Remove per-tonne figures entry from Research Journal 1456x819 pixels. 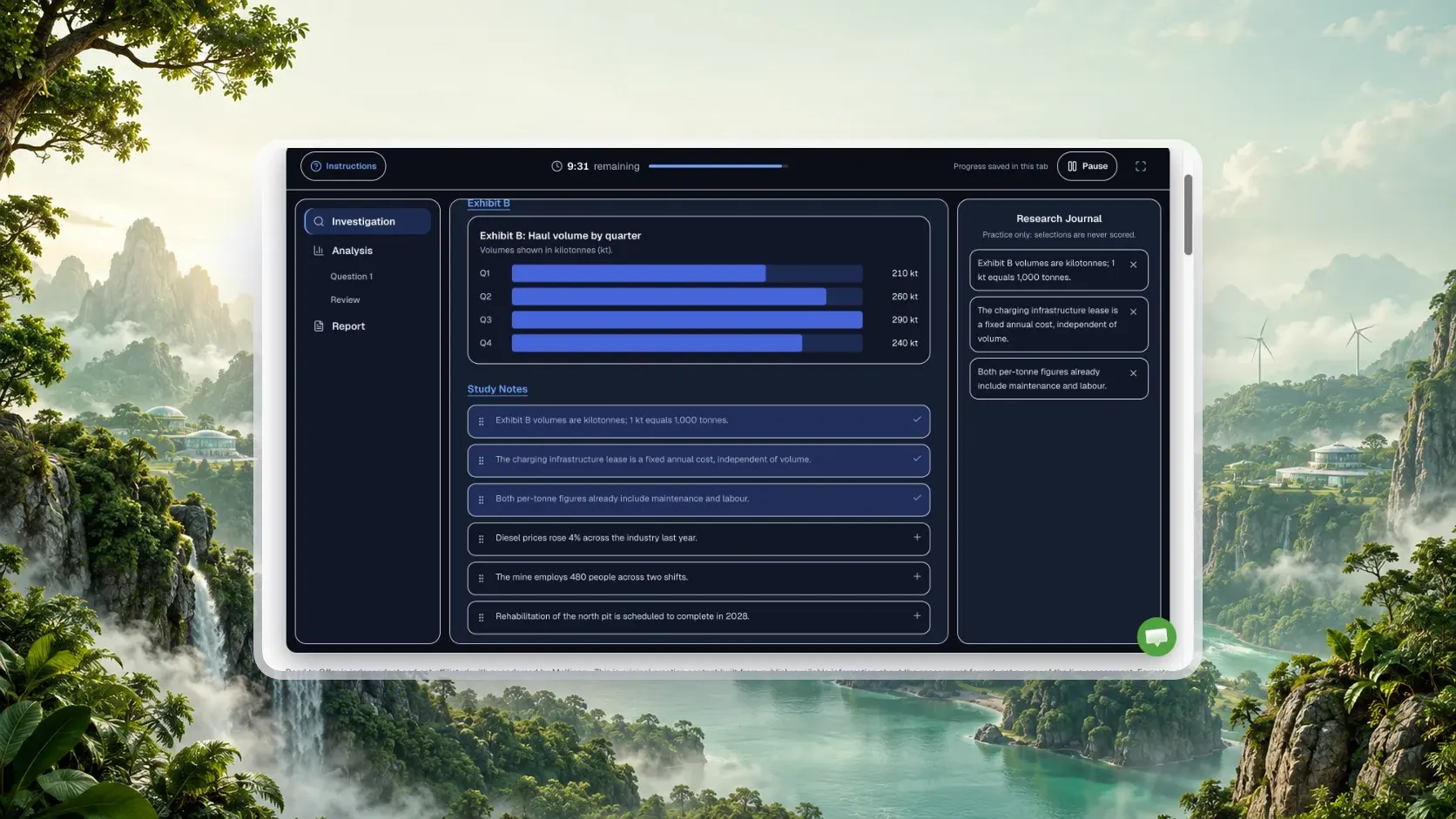tap(1133, 373)
